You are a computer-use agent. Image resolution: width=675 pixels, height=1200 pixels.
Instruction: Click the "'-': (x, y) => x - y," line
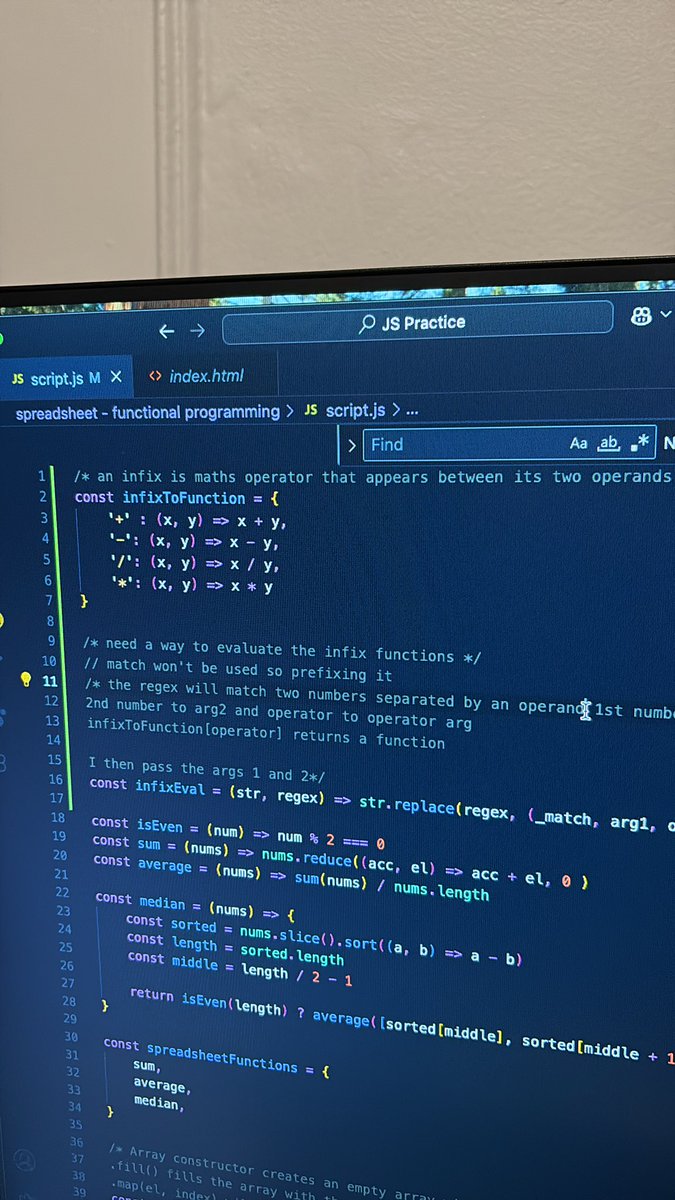(194, 543)
